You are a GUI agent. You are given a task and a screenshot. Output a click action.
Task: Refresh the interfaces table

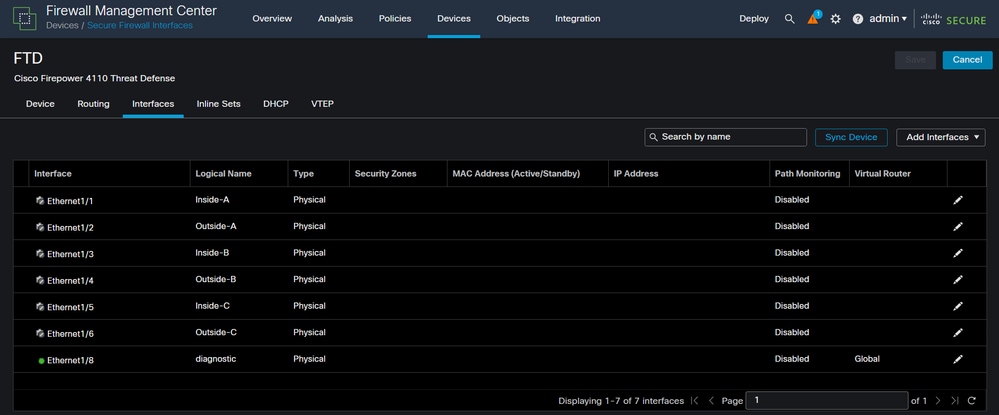(x=972, y=401)
